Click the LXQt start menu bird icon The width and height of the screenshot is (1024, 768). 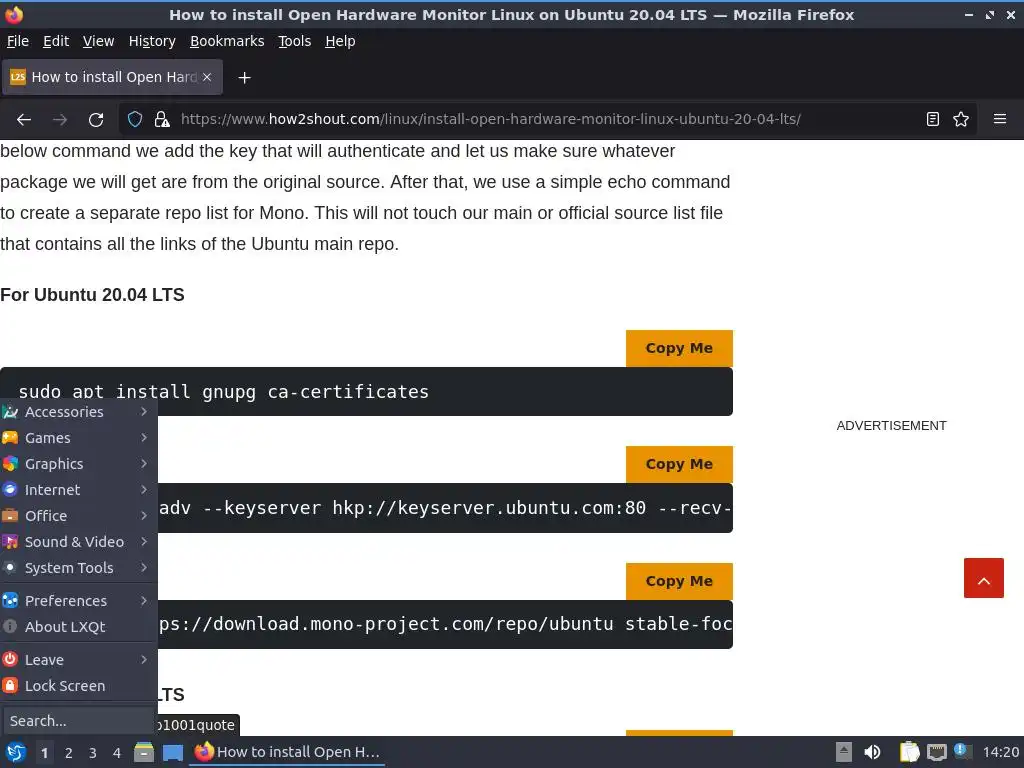[x=16, y=752]
